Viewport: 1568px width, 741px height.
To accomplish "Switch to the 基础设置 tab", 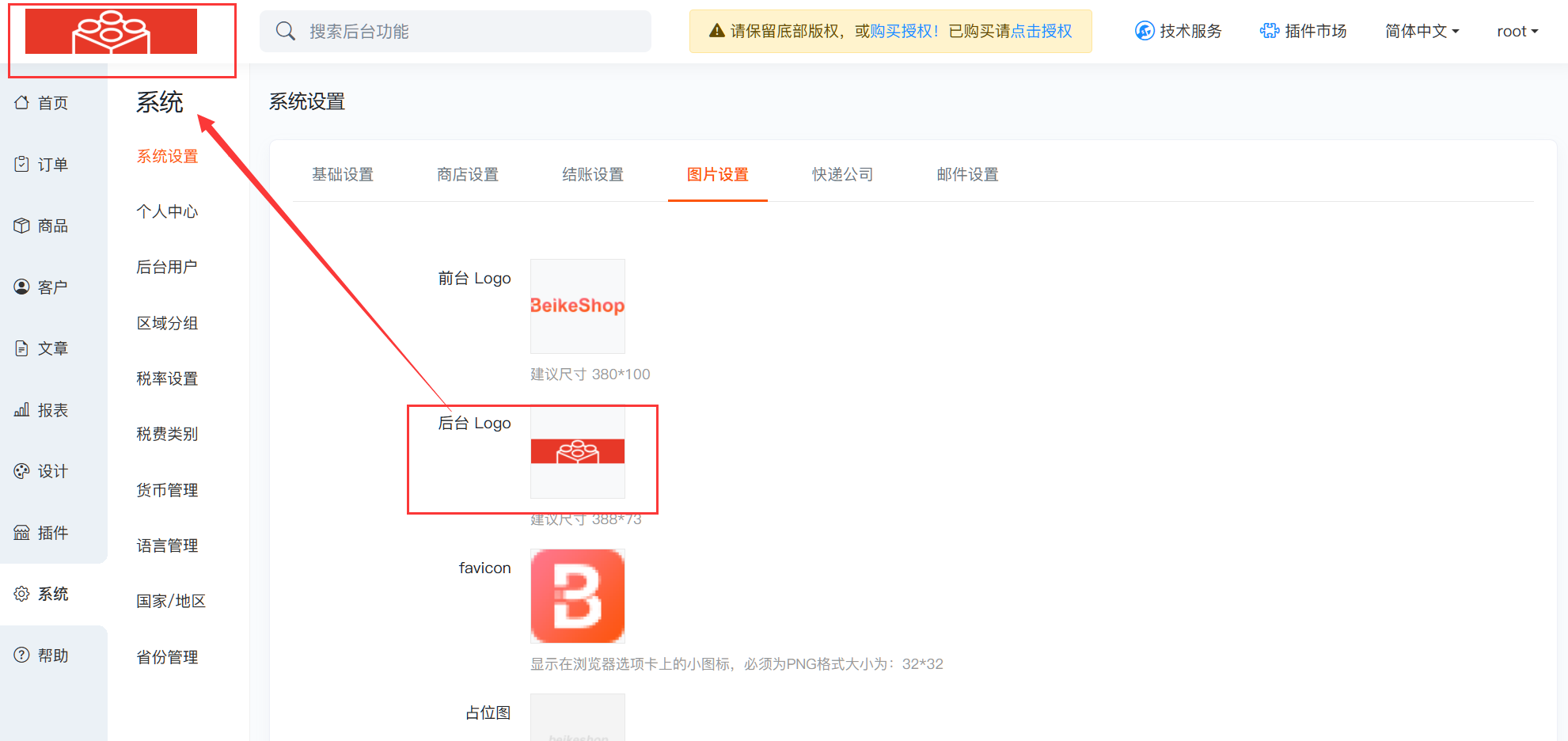I will point(342,174).
